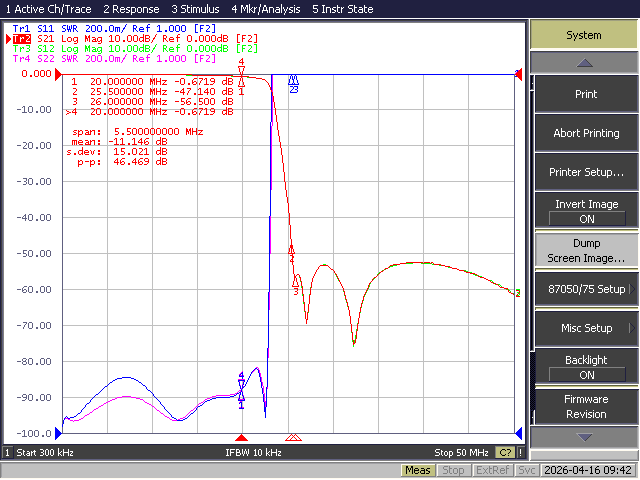The height and width of the screenshot is (480, 640).
Task: Click the IFBW 10 kHz field
Action: (x=253, y=453)
